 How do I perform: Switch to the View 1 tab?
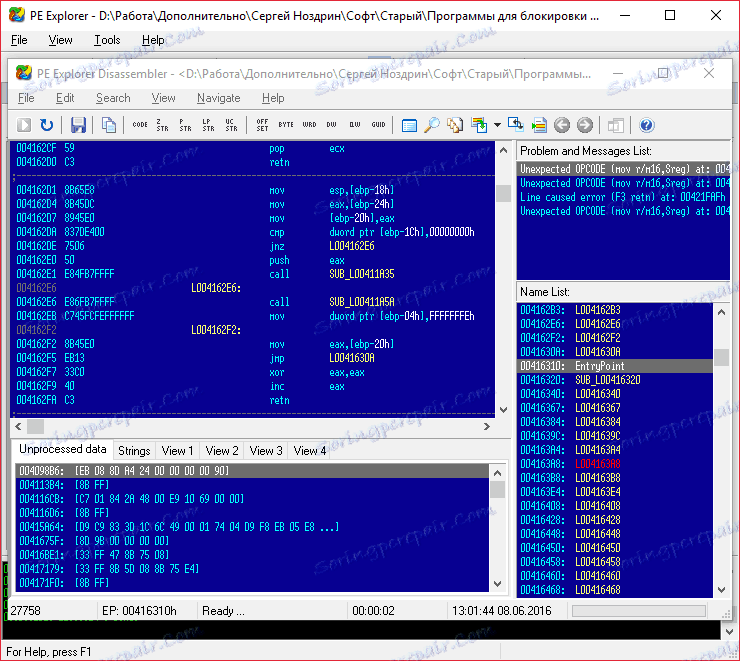pyautogui.click(x=177, y=451)
